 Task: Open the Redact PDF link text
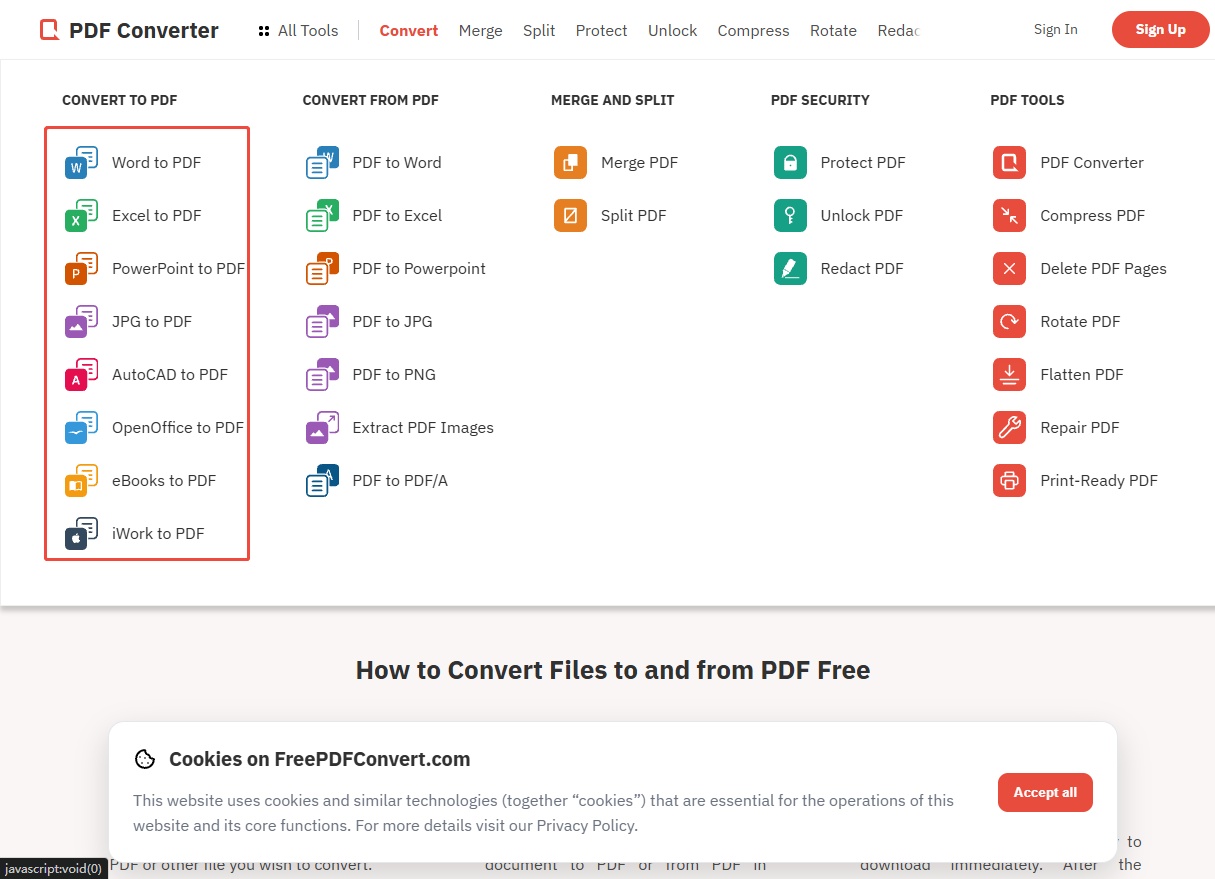click(x=862, y=268)
